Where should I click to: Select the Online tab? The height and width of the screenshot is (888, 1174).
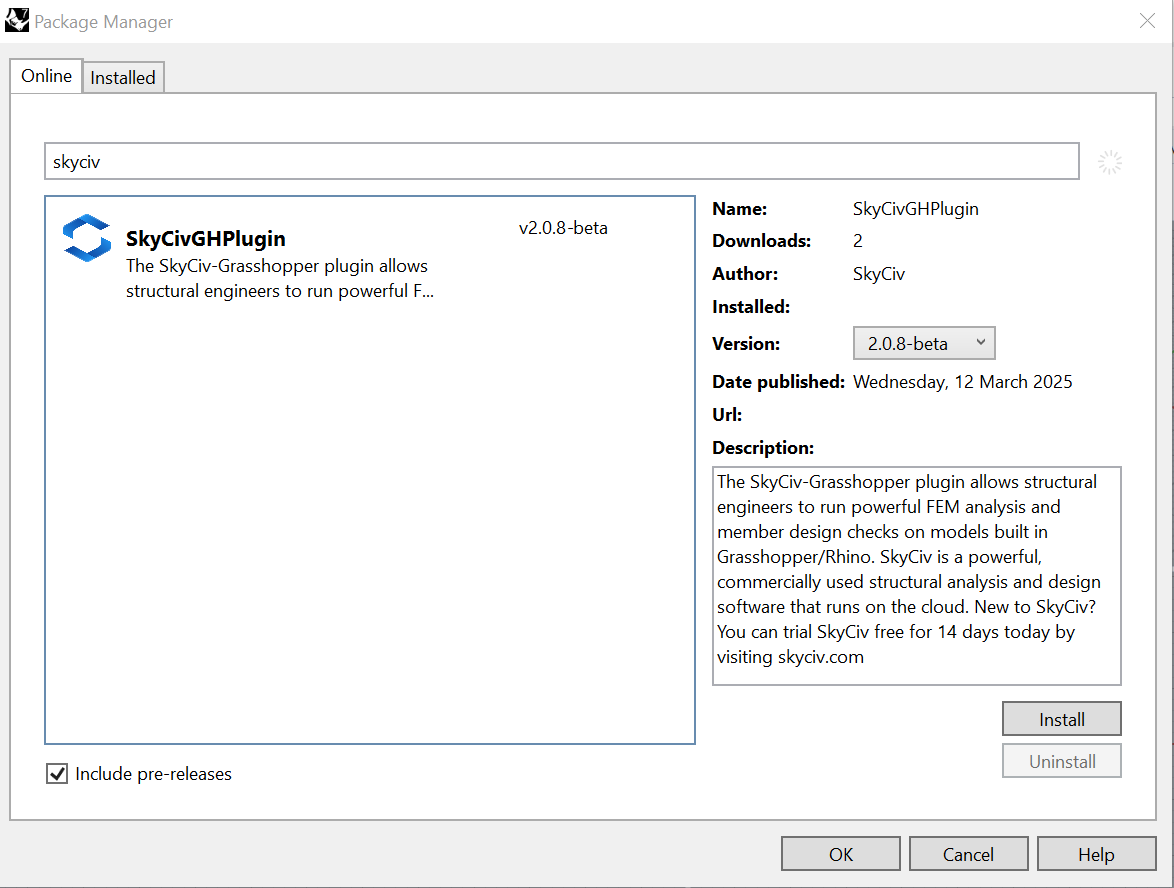coord(47,76)
